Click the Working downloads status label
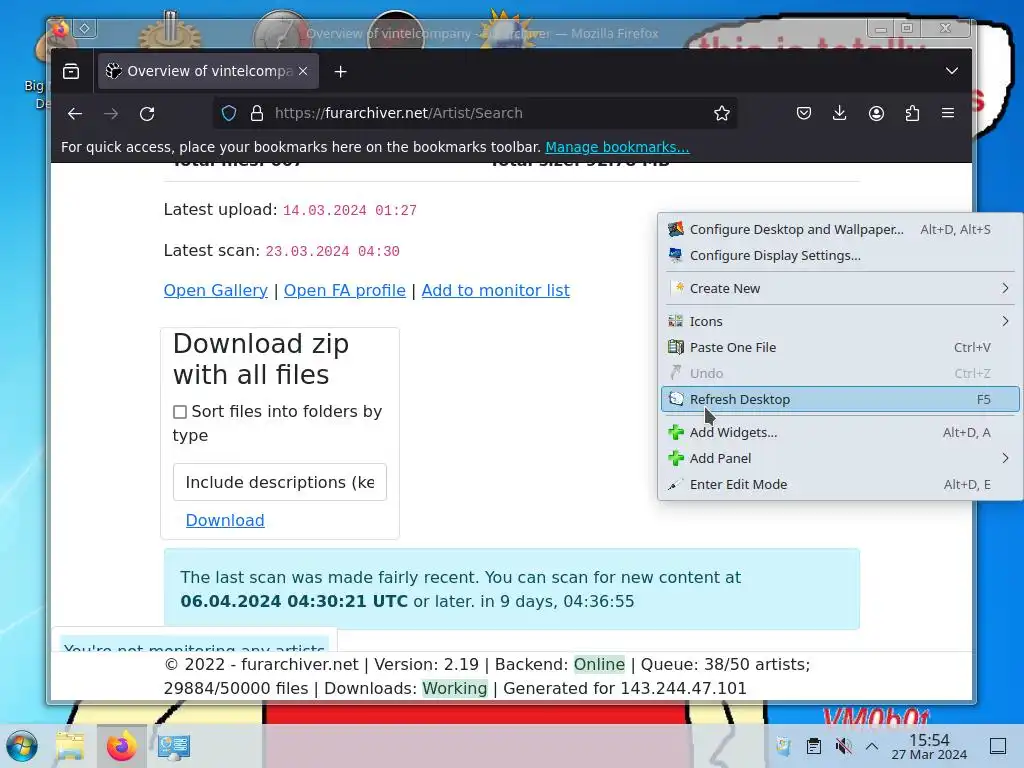This screenshot has height=768, width=1024. tap(455, 689)
